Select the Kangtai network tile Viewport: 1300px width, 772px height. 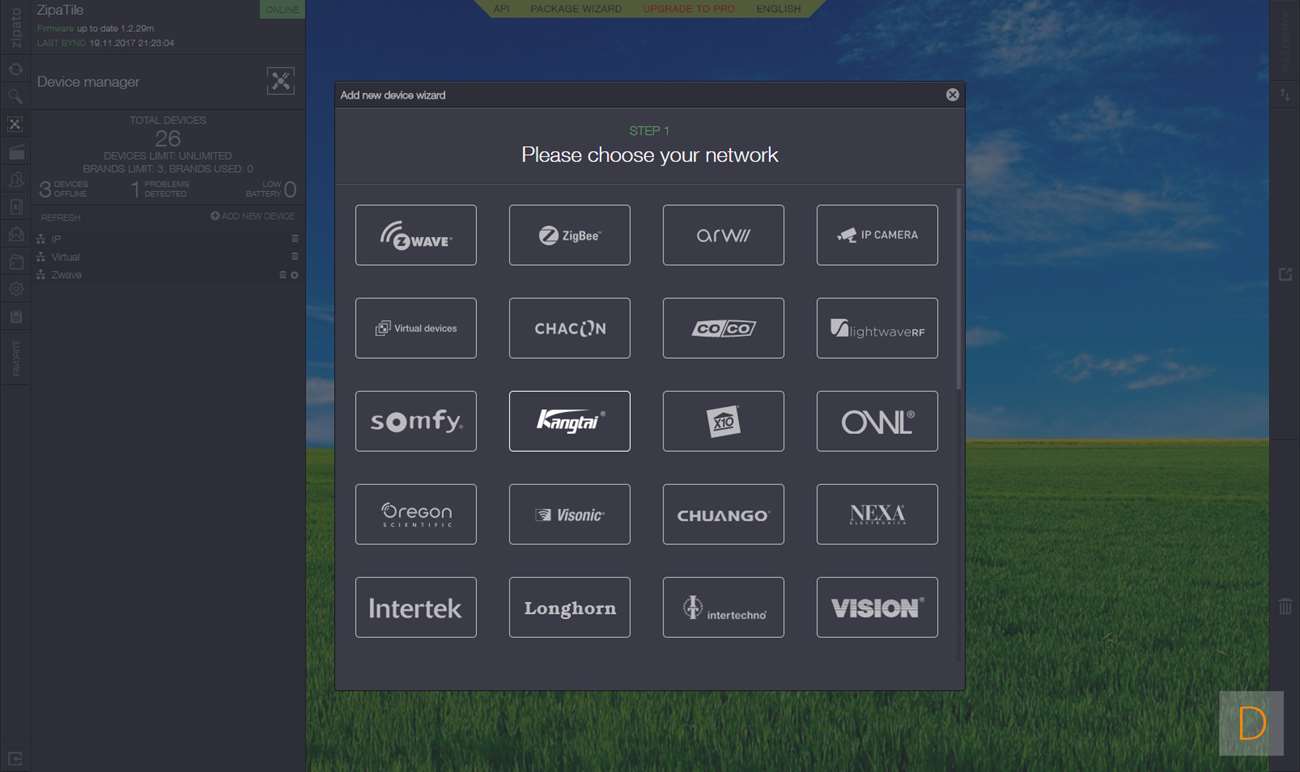pos(570,421)
